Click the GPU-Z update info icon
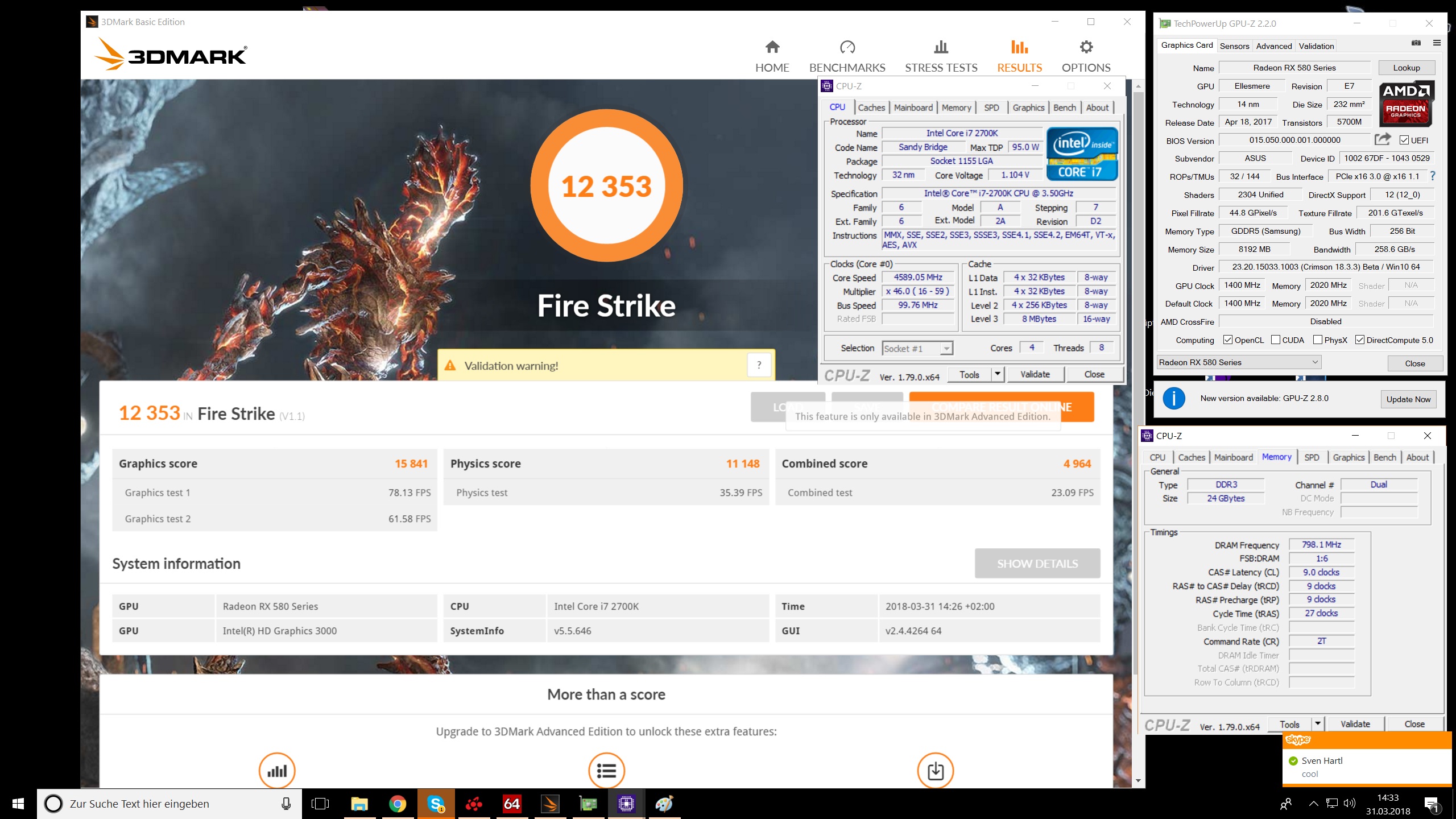This screenshot has height=819, width=1456. tap(1173, 398)
